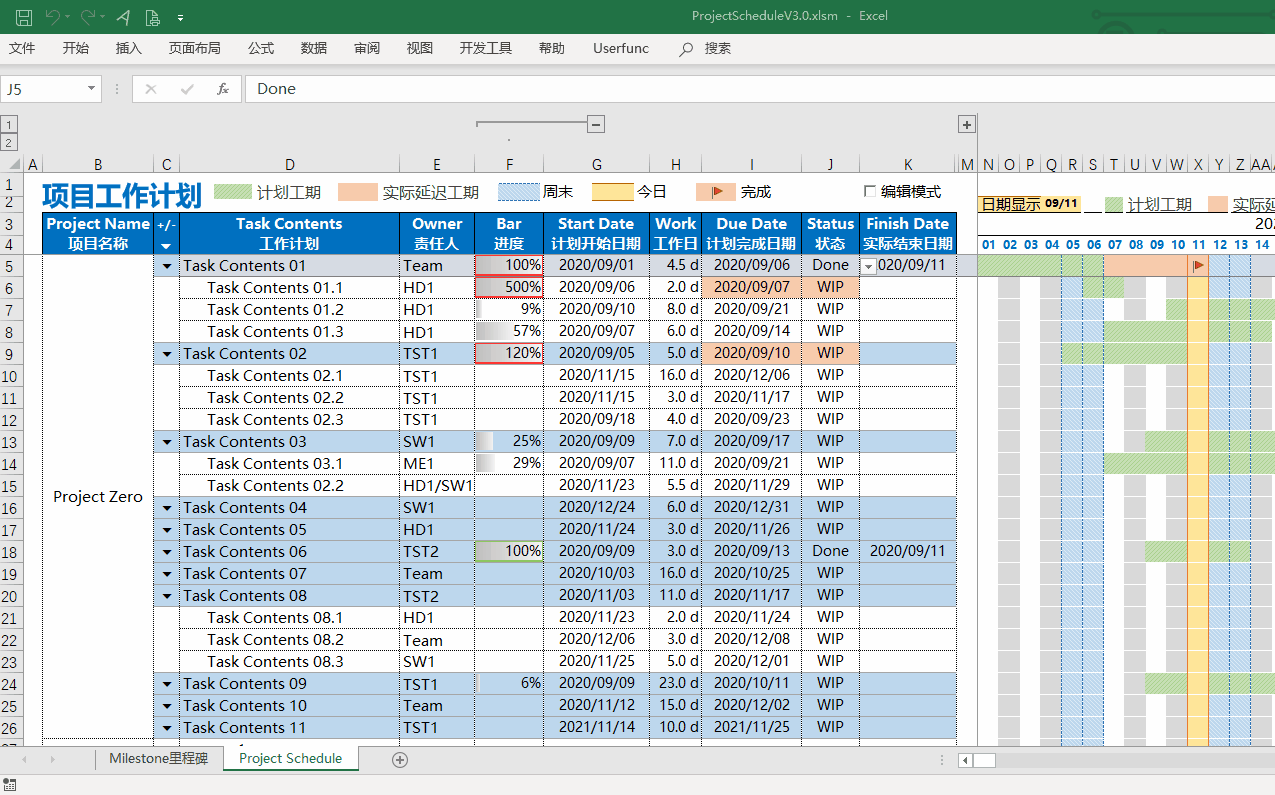1275x795 pixels.
Task: Switch to the 开始 ribbon tab
Action: click(75, 48)
